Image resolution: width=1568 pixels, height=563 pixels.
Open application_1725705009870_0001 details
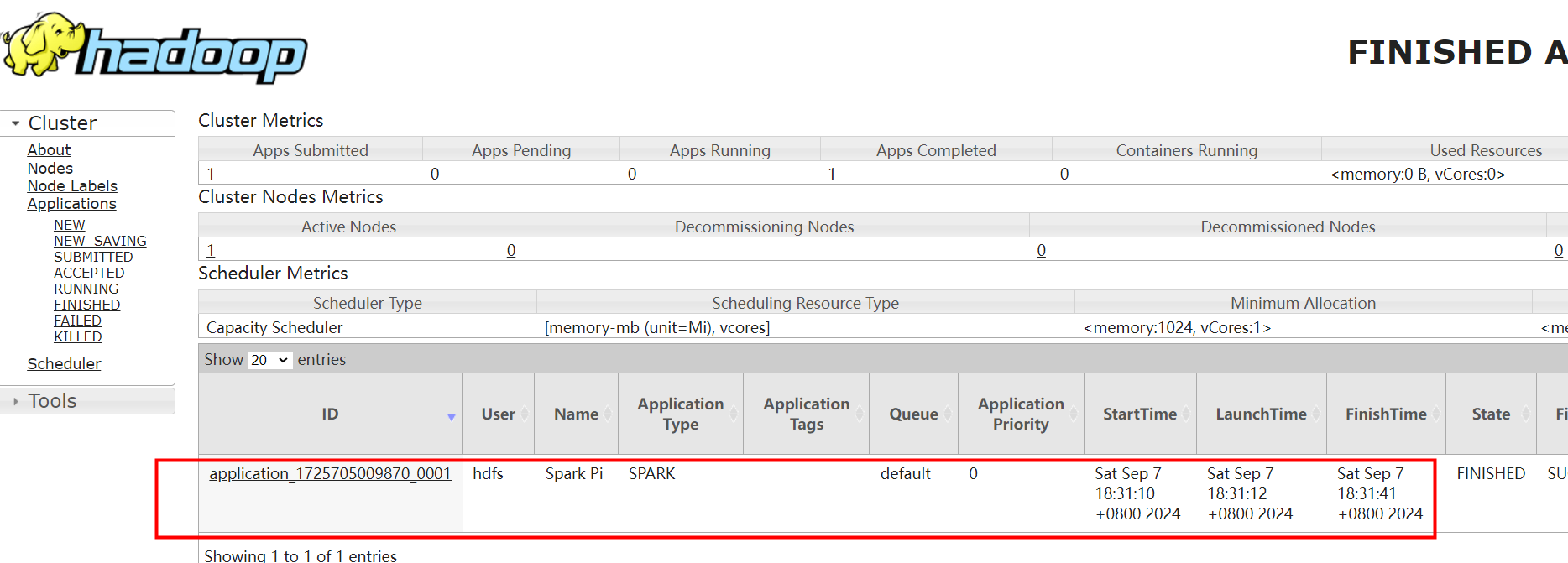[330, 474]
